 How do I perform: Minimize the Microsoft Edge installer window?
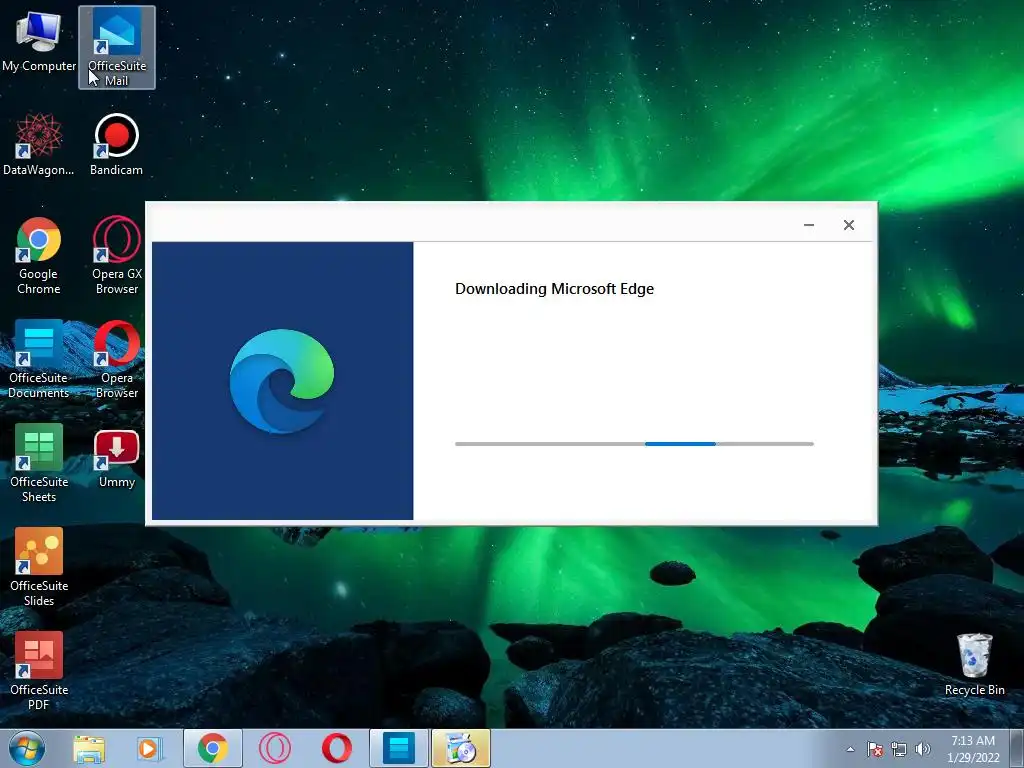[808, 225]
